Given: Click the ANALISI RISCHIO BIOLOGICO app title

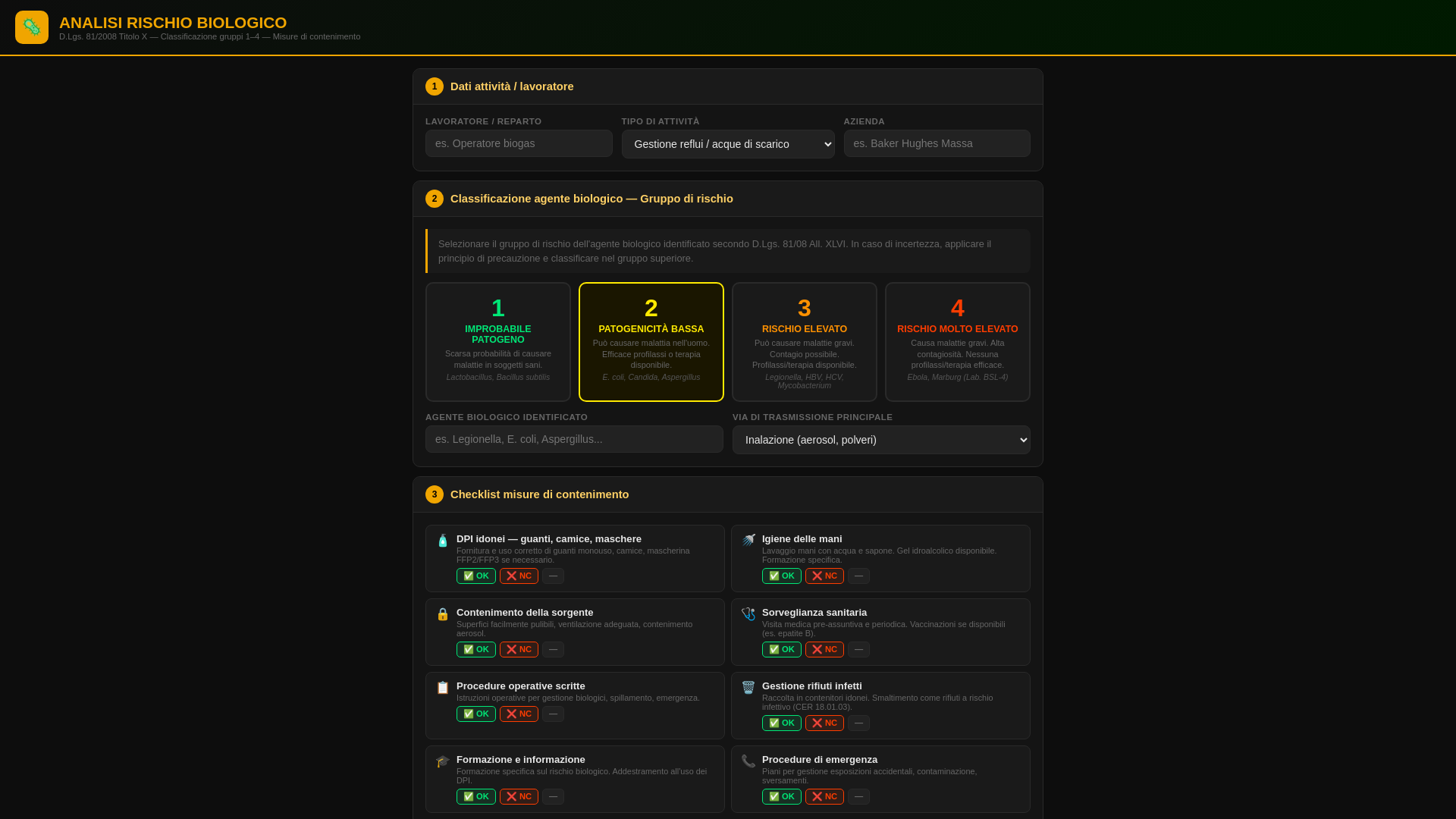Looking at the screenshot, I should point(173,23).
